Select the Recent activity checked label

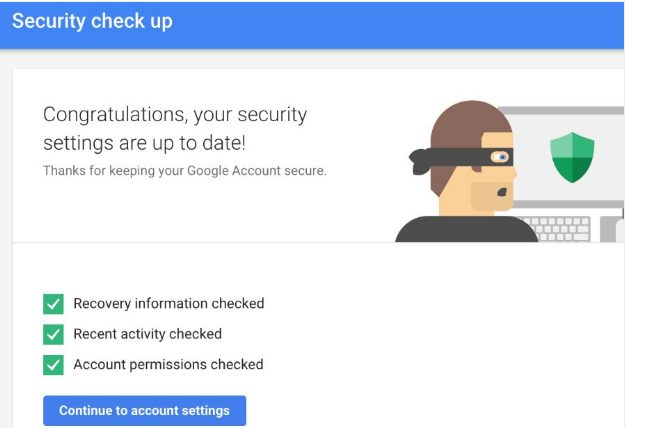click(148, 334)
